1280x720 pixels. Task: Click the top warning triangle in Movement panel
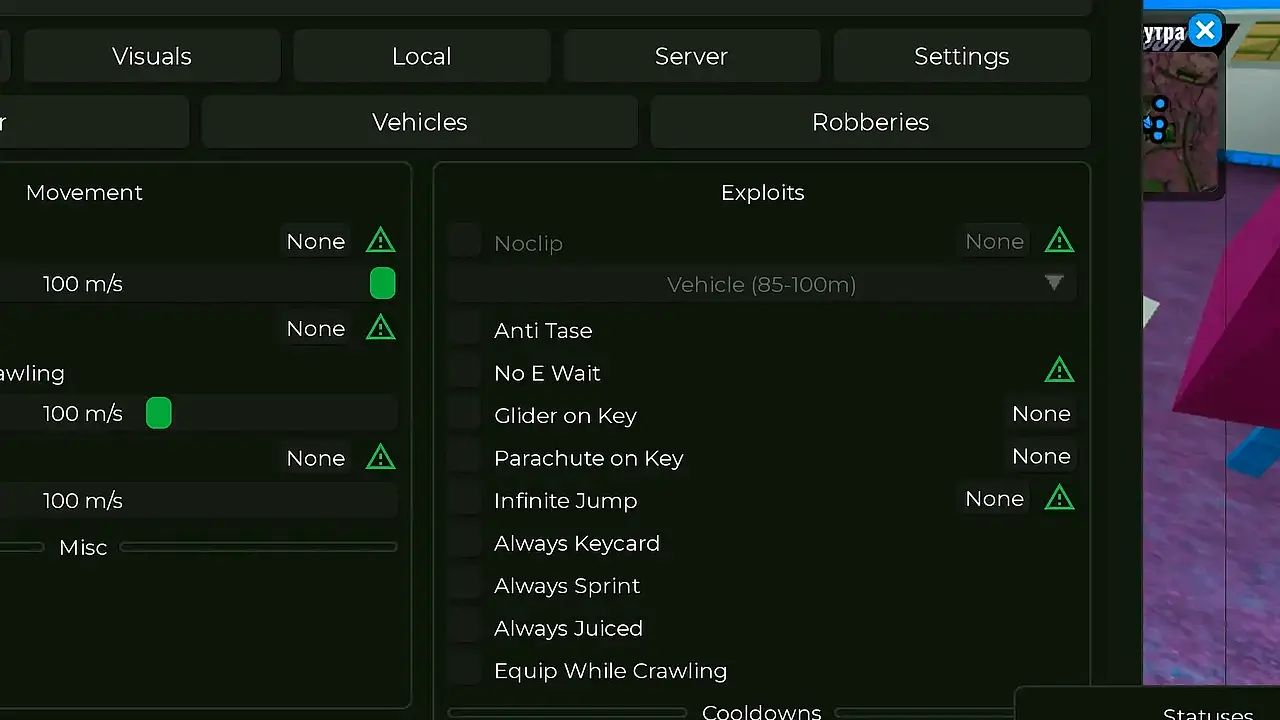tap(380, 241)
